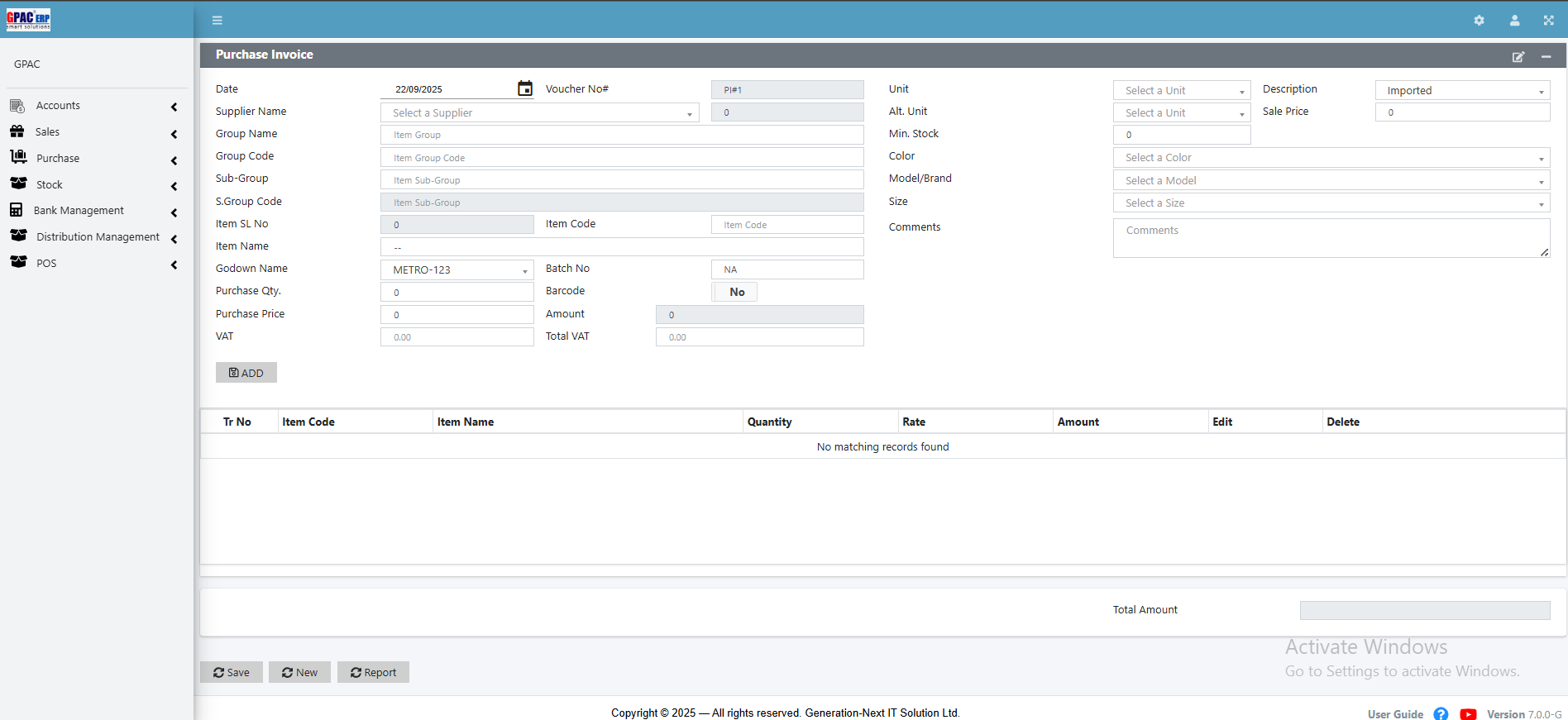Click the user profile icon
Screen dimensions: 1568x720
point(1514,21)
